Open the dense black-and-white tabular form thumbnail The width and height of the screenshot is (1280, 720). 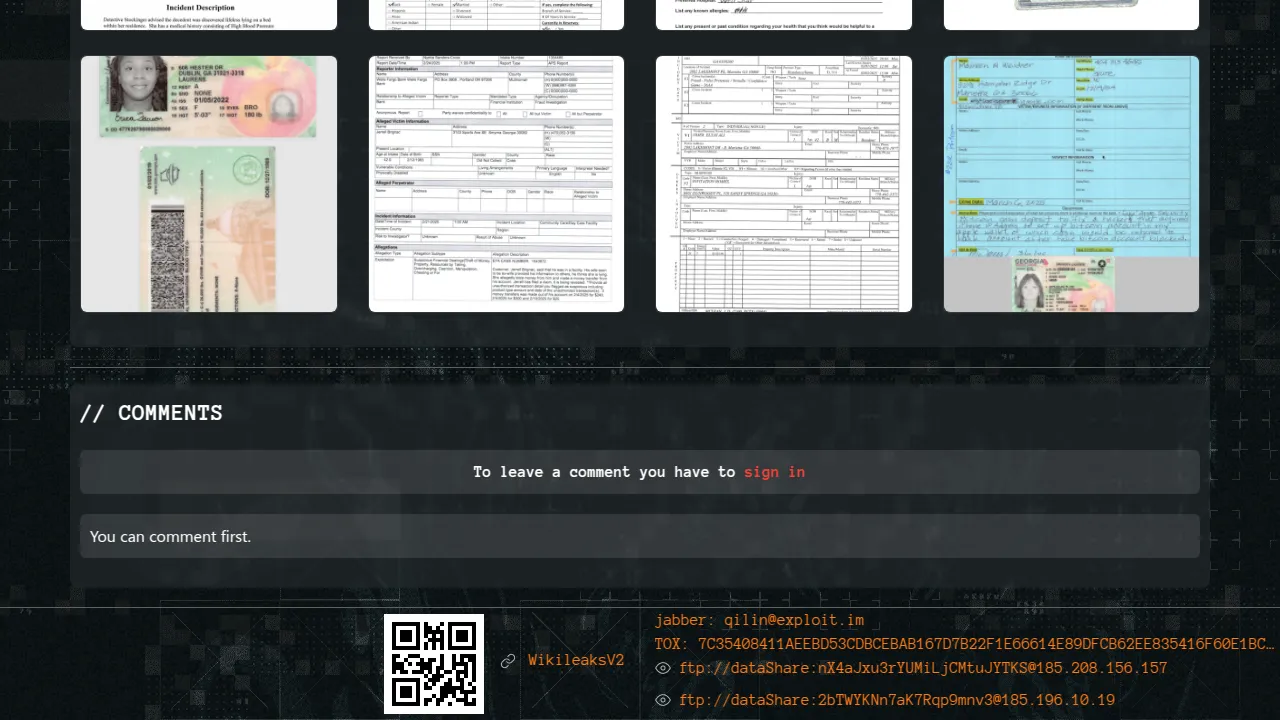click(x=783, y=184)
